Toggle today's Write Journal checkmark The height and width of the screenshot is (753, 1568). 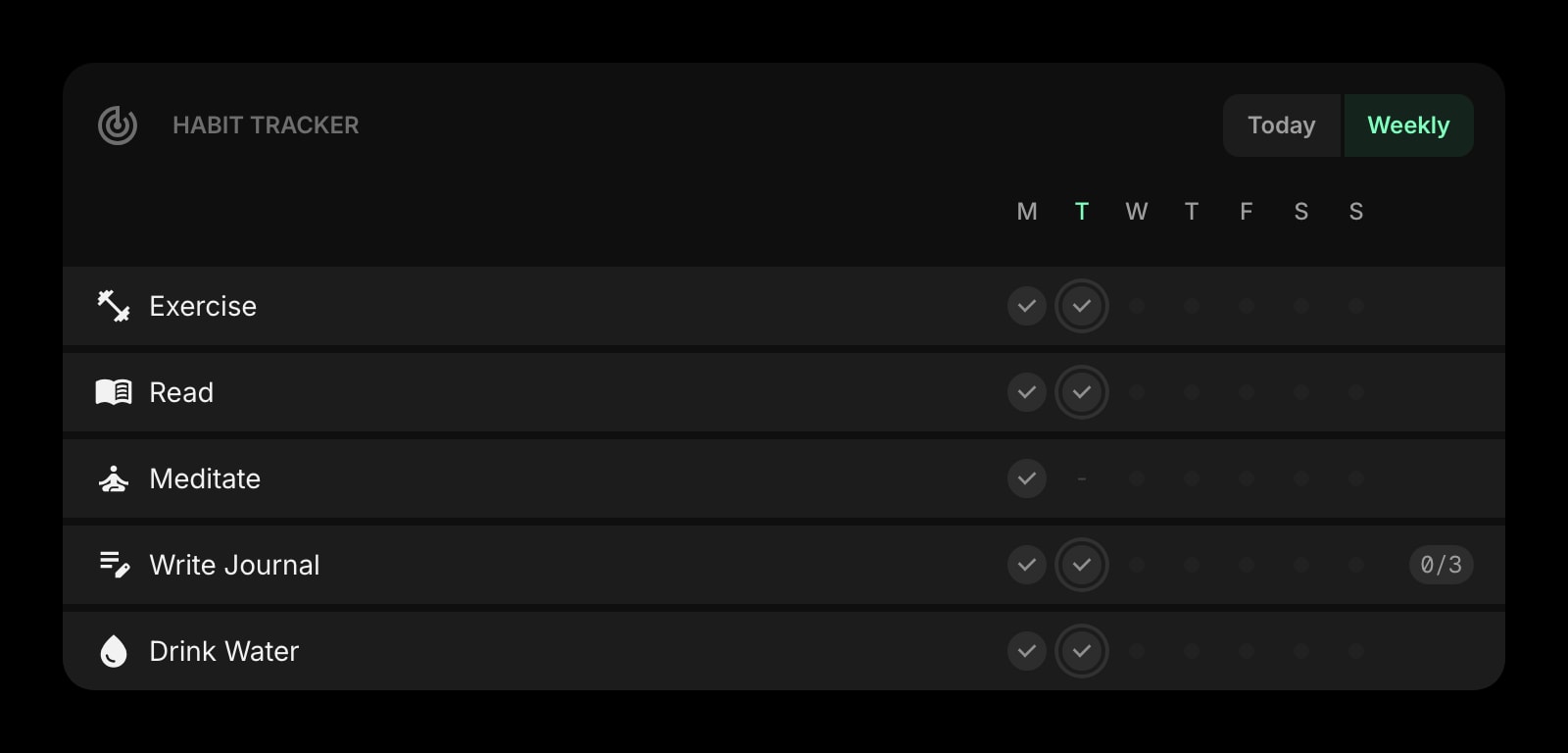pyautogui.click(x=1082, y=565)
